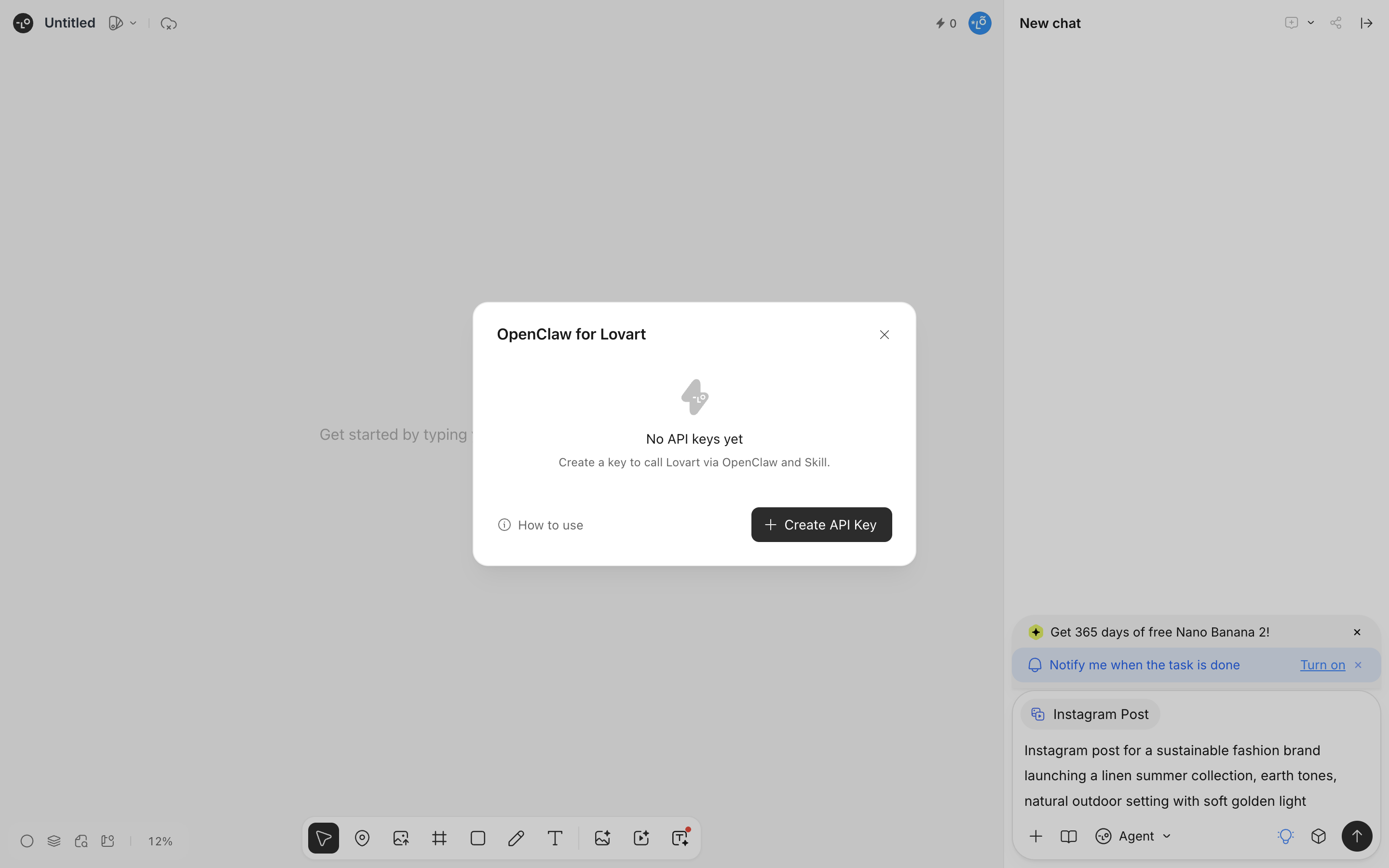Click the bell notification icon

(x=1035, y=665)
